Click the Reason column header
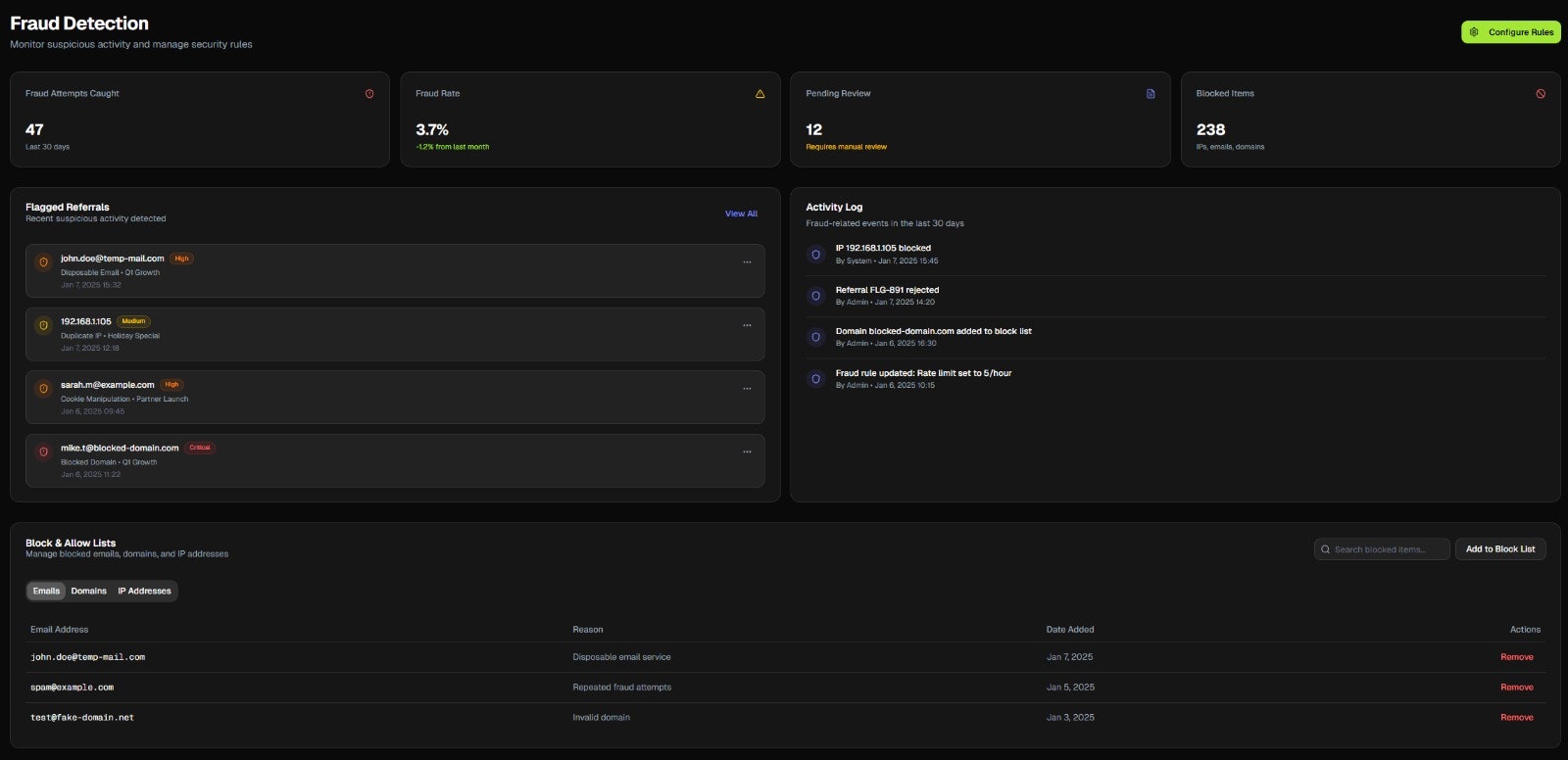This screenshot has width=1568, height=760. 588,630
